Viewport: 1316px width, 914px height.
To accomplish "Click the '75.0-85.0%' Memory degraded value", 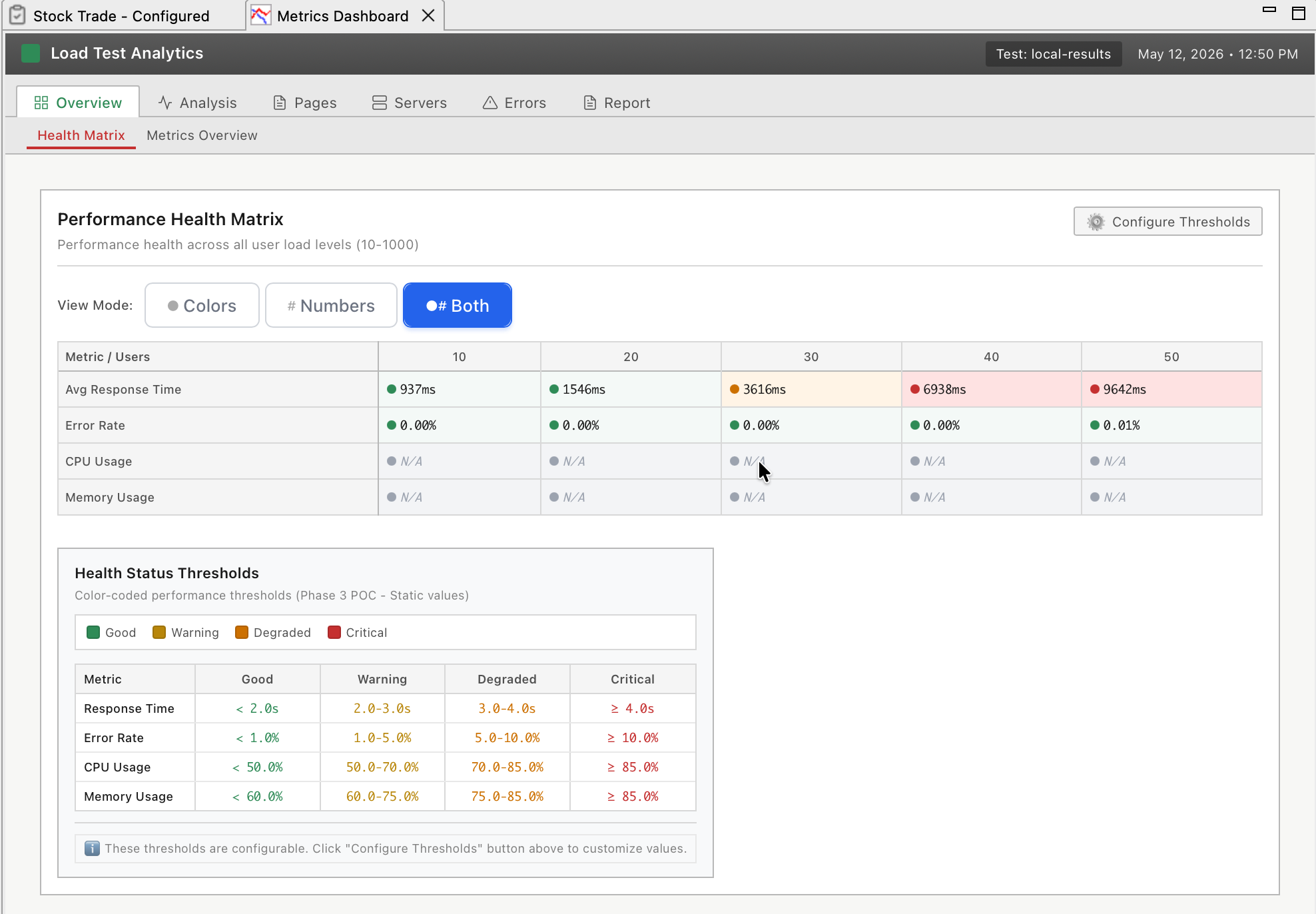I will (507, 796).
